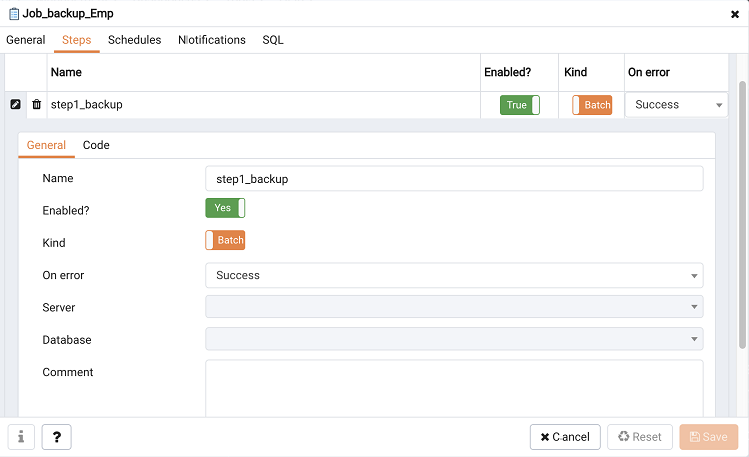The width and height of the screenshot is (749, 457).
Task: Open the Code tab of the step
Action: [x=96, y=145]
